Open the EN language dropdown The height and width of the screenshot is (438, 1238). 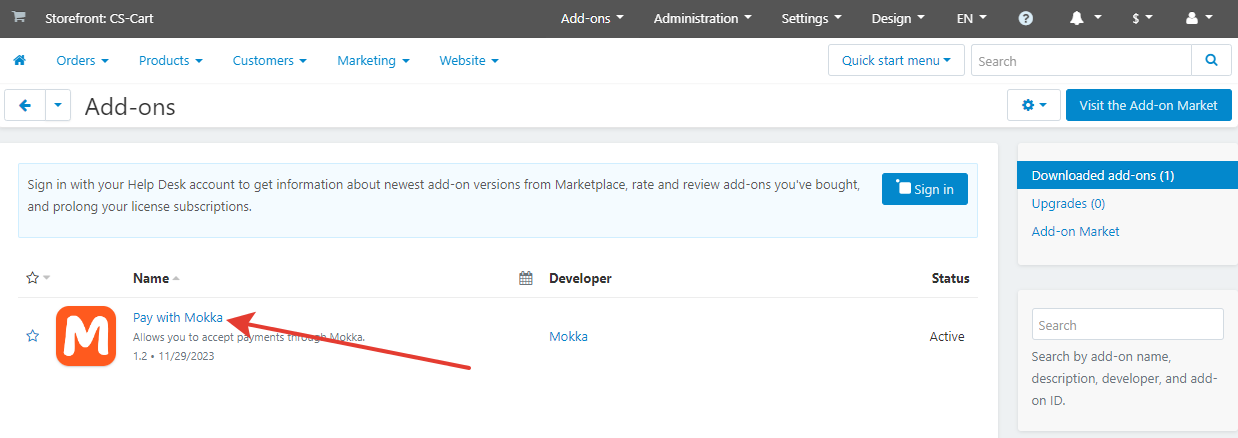click(971, 19)
